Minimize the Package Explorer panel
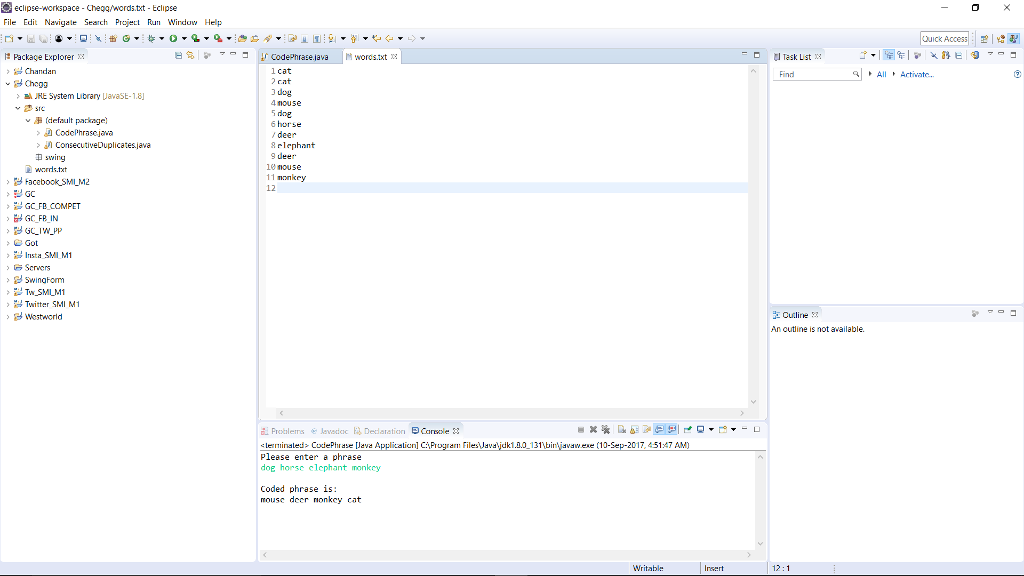Viewport: 1024px width, 576px height. 233,54
